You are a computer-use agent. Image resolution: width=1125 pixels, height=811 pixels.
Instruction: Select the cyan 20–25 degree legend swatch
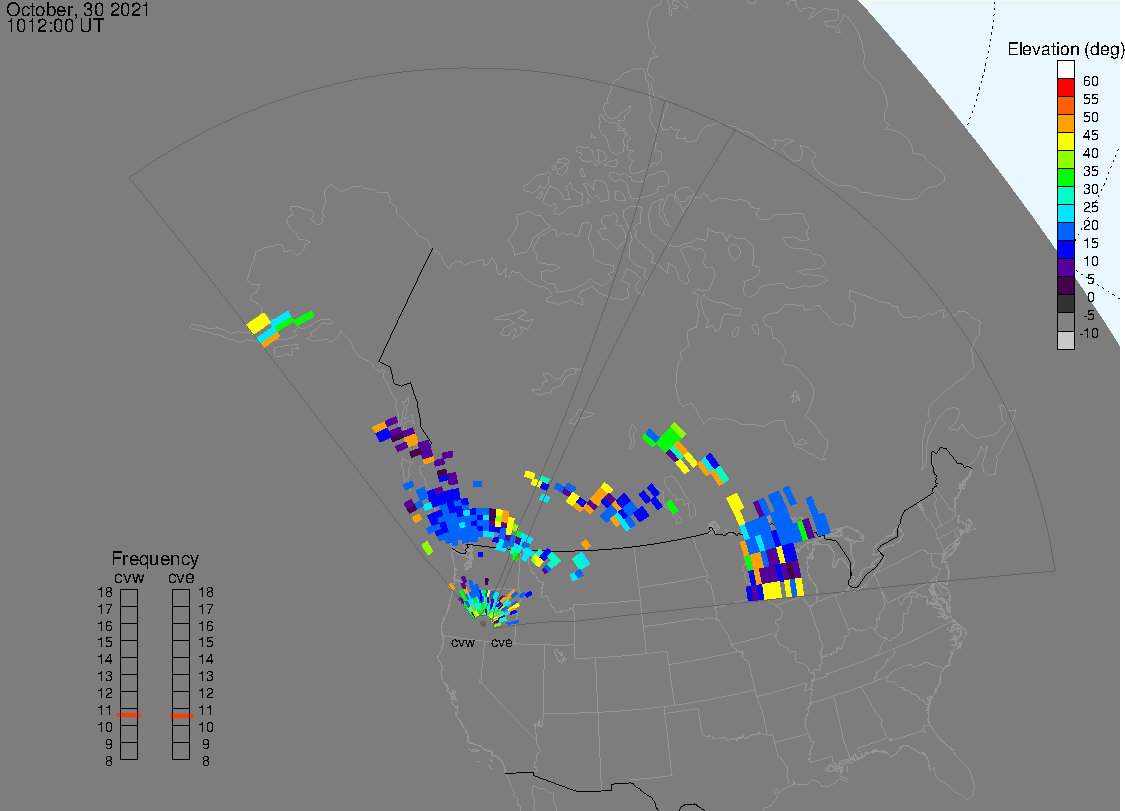click(x=1065, y=214)
